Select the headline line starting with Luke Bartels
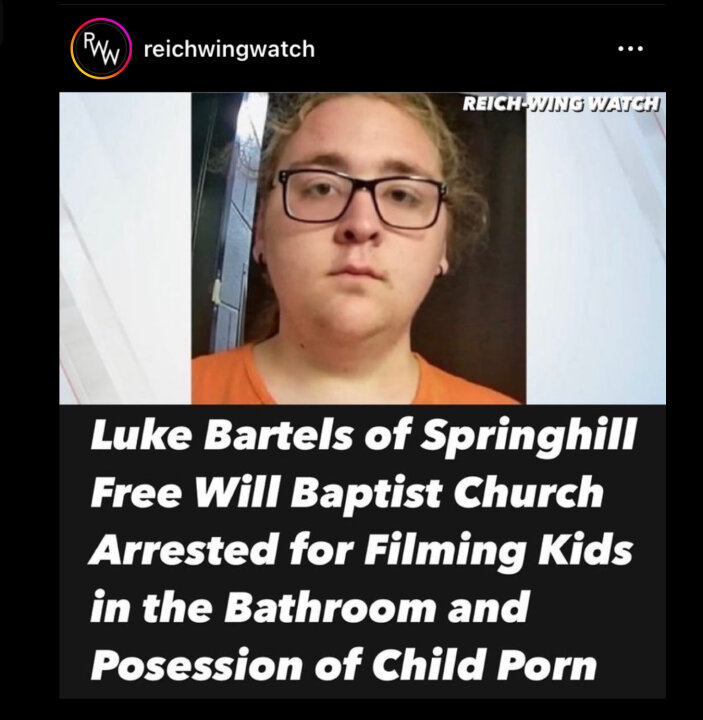Screen dimensions: 703x720 point(363,436)
